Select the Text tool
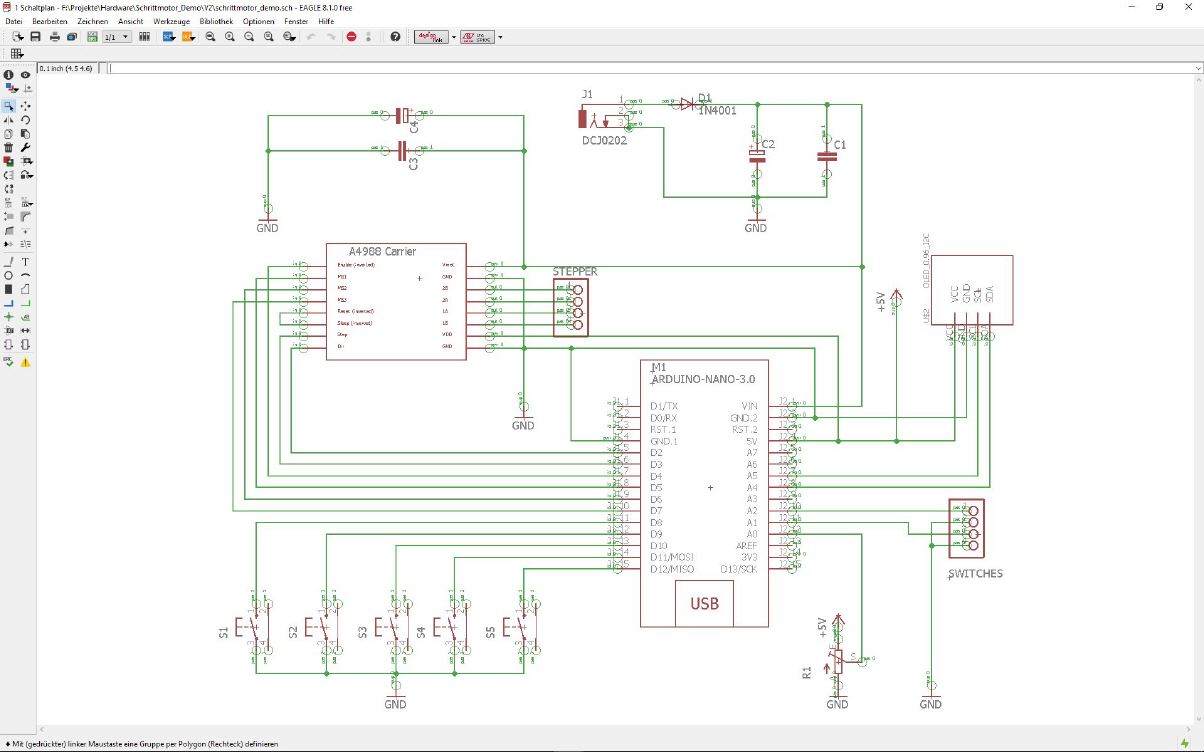Viewport: 1204px width, 752px height. click(x=26, y=261)
